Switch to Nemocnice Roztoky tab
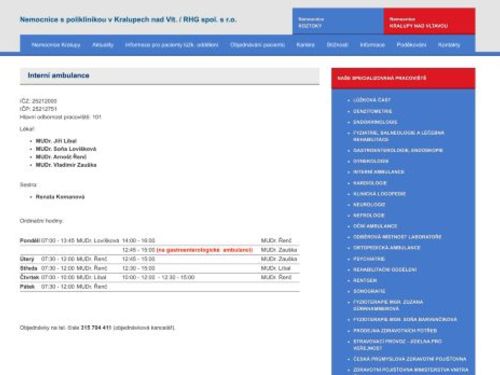The image size is (500, 375). pos(338,21)
